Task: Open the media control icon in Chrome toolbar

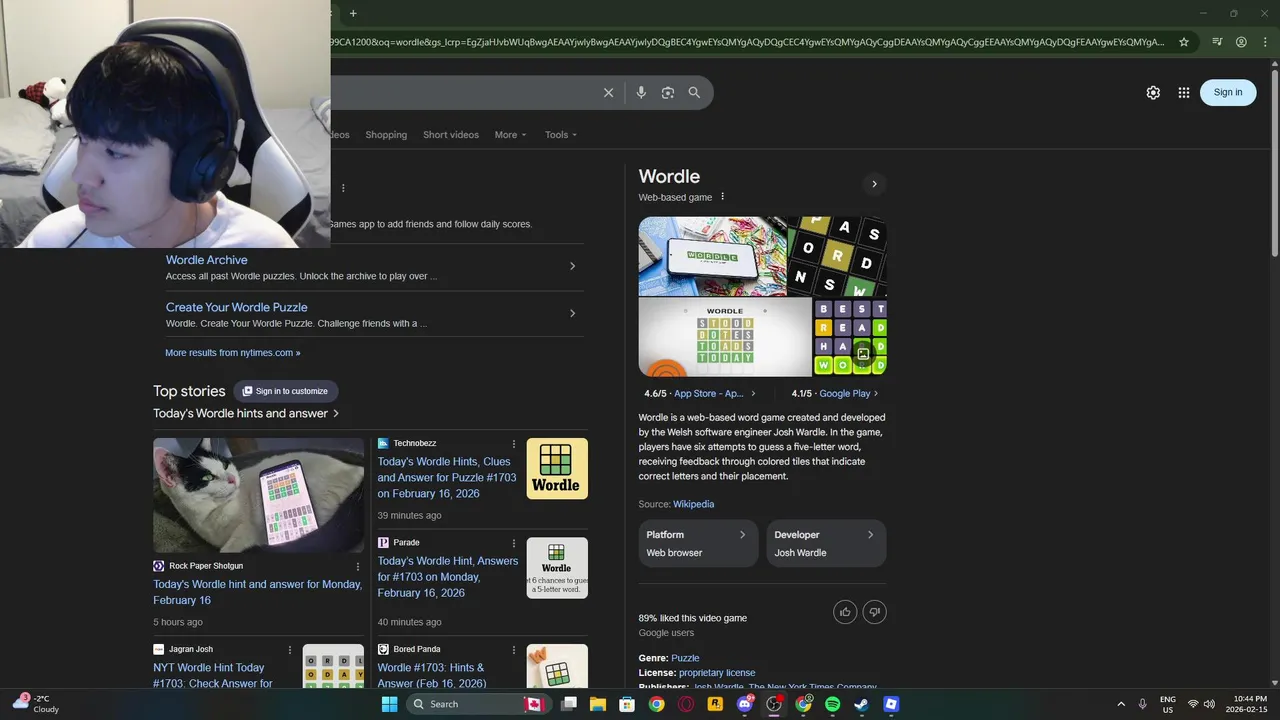Action: pyautogui.click(x=1217, y=42)
